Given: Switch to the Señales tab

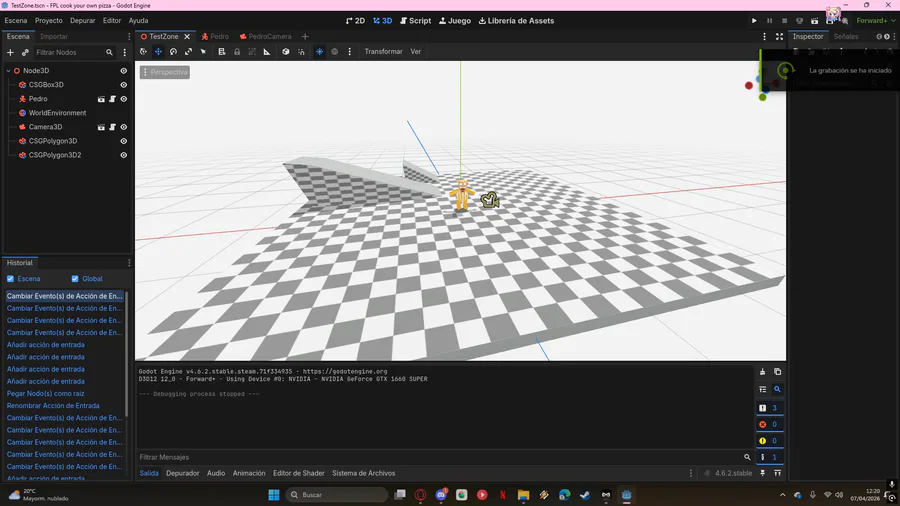Looking at the screenshot, I should pyautogui.click(x=846, y=36).
